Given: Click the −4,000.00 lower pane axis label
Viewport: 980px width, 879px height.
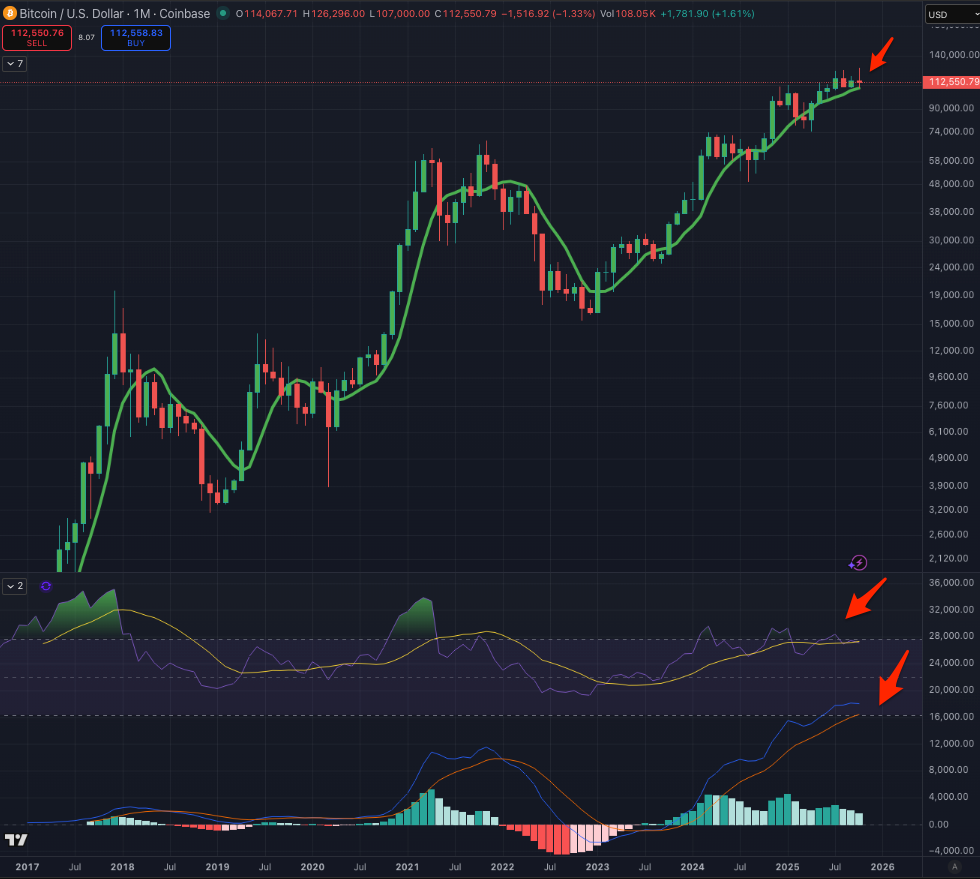Looking at the screenshot, I should [951, 850].
